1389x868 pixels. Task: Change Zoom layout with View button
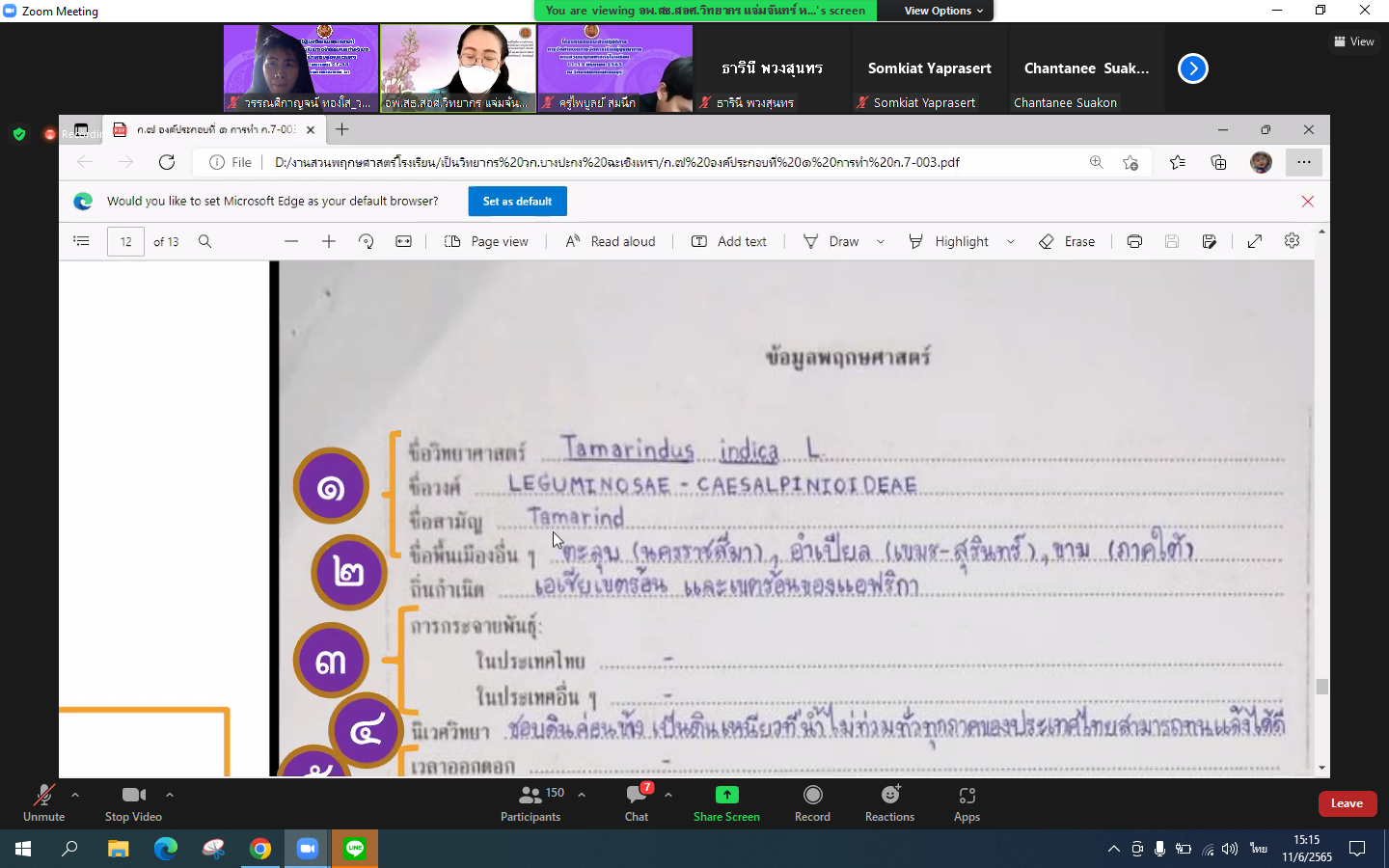coord(1354,41)
